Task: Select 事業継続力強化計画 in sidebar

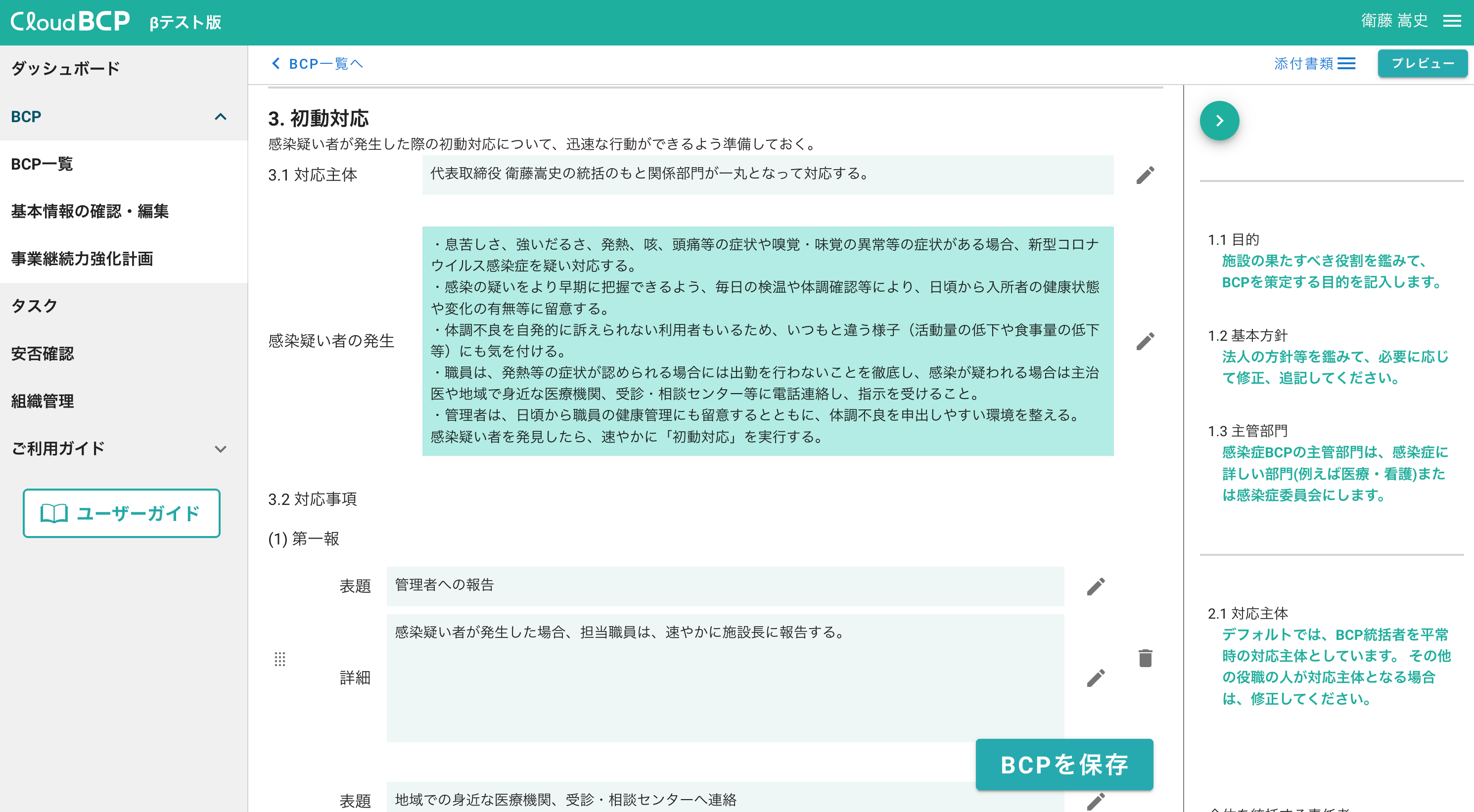Action: click(x=82, y=259)
